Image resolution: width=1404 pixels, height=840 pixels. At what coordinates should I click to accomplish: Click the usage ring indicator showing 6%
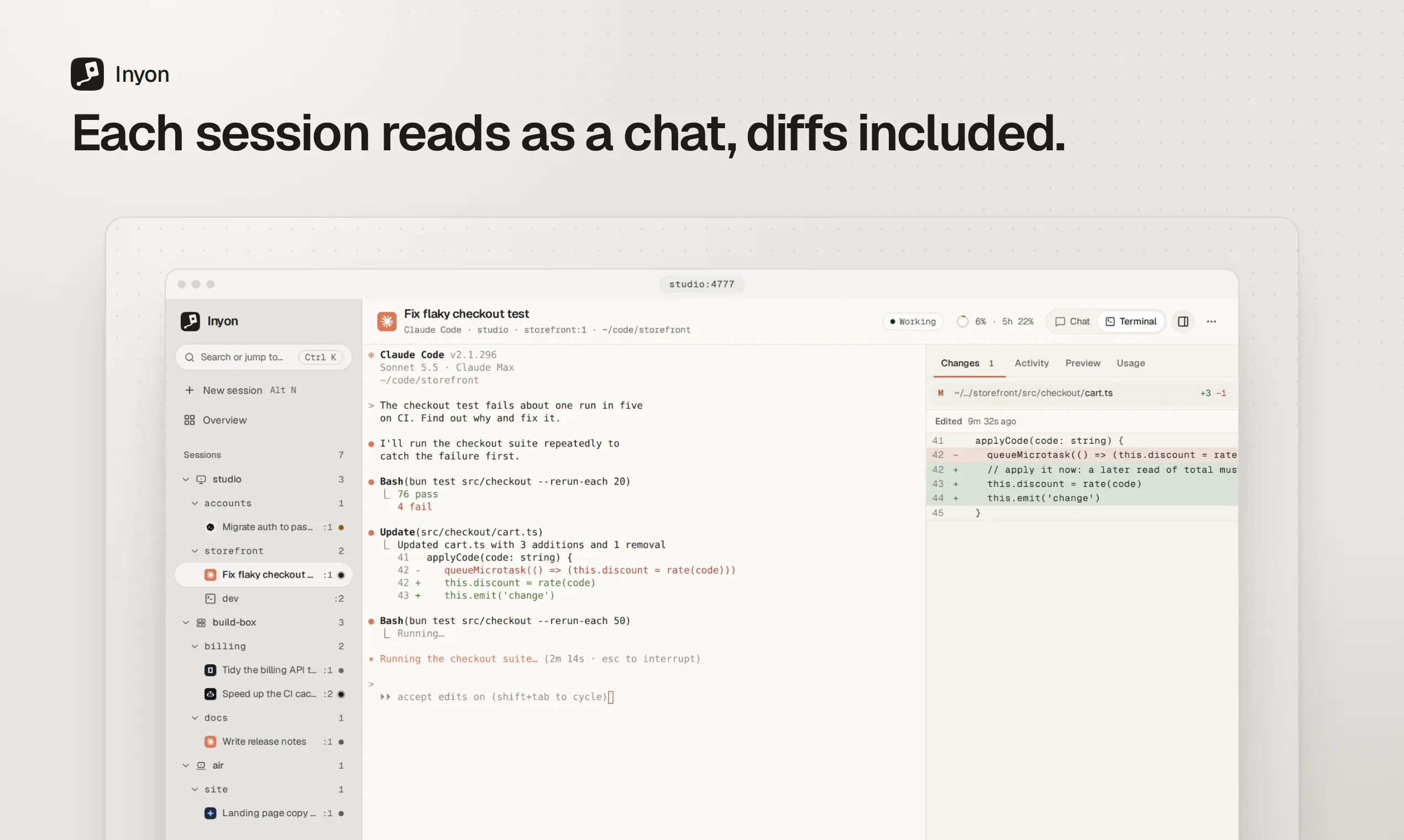pos(962,322)
